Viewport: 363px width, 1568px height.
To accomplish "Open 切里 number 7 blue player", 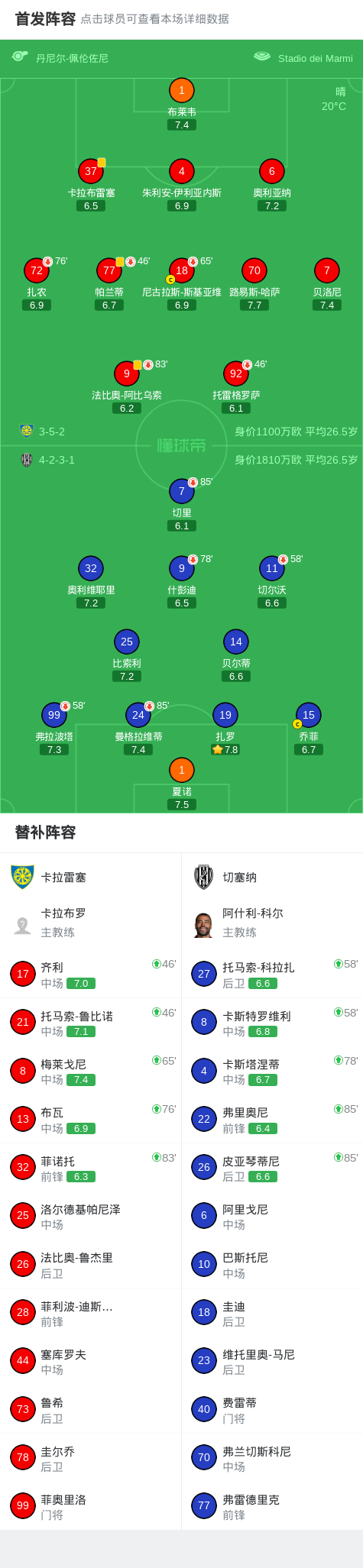I will pyautogui.click(x=181, y=491).
